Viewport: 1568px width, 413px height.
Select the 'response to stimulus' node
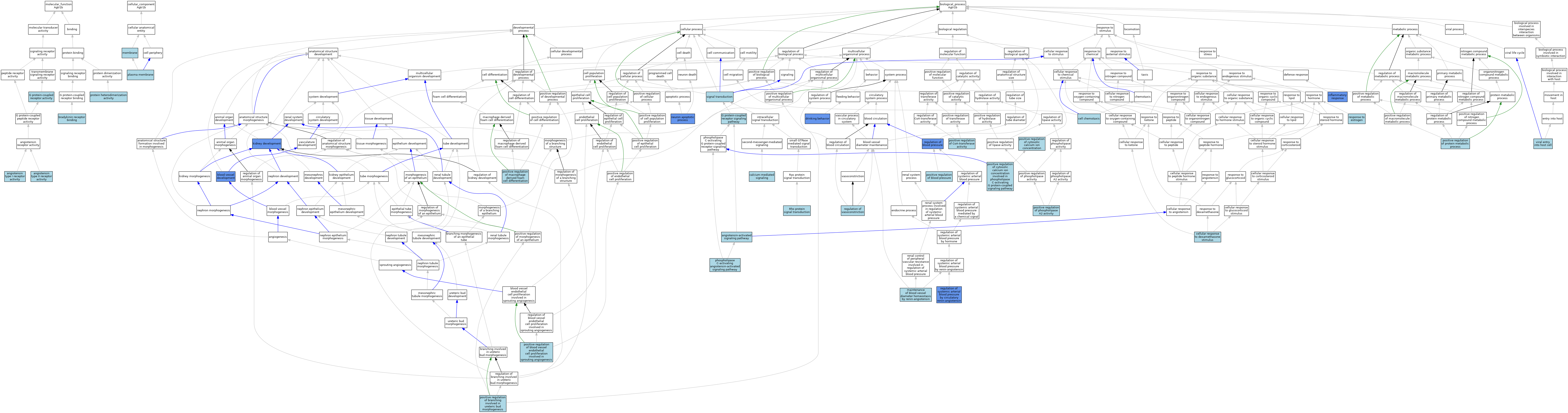(x=1105, y=29)
